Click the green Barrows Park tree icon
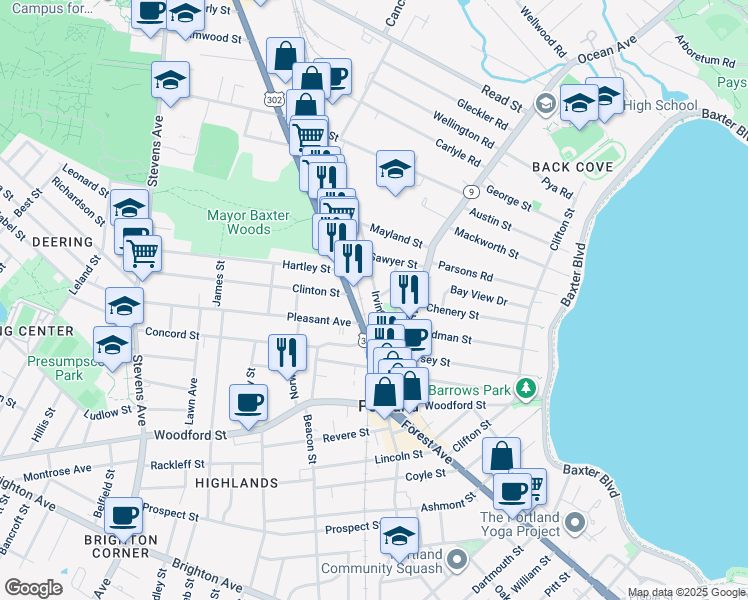Screen dimensions: 748x600 (526, 388)
